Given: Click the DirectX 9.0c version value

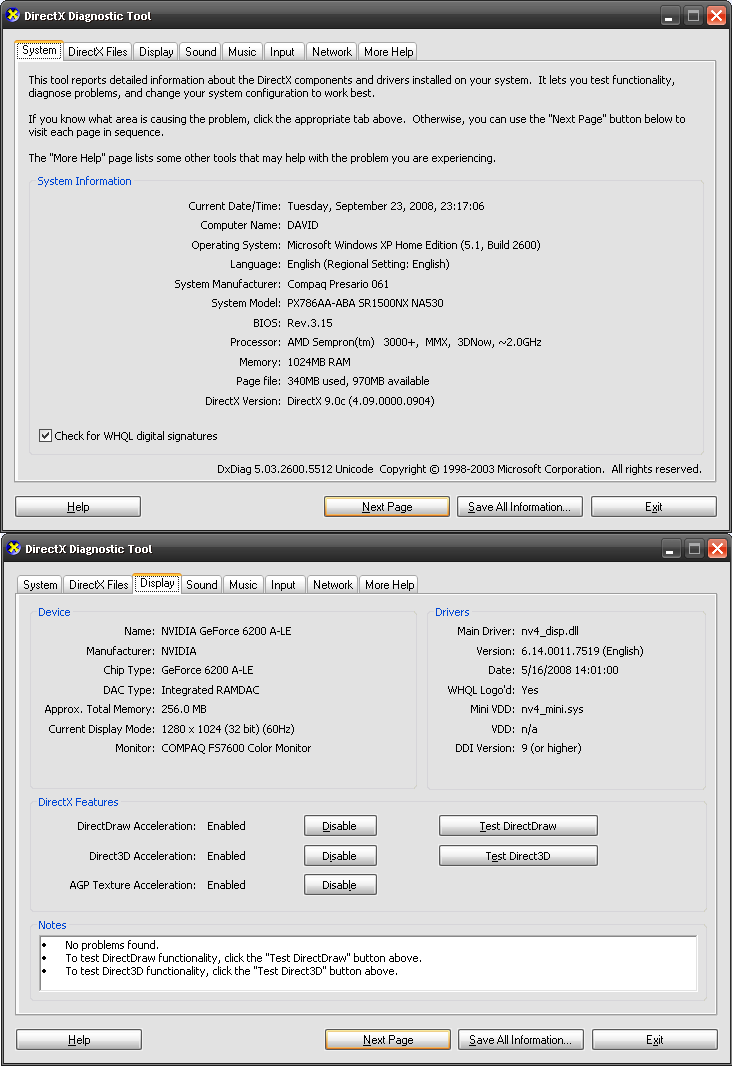Looking at the screenshot, I should pos(360,401).
